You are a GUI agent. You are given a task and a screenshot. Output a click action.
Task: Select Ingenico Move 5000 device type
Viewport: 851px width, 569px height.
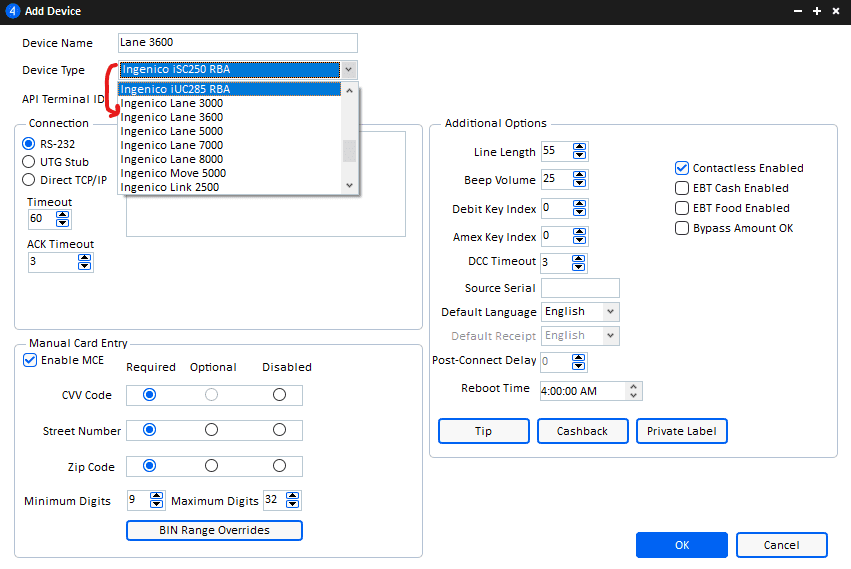[x=173, y=173]
